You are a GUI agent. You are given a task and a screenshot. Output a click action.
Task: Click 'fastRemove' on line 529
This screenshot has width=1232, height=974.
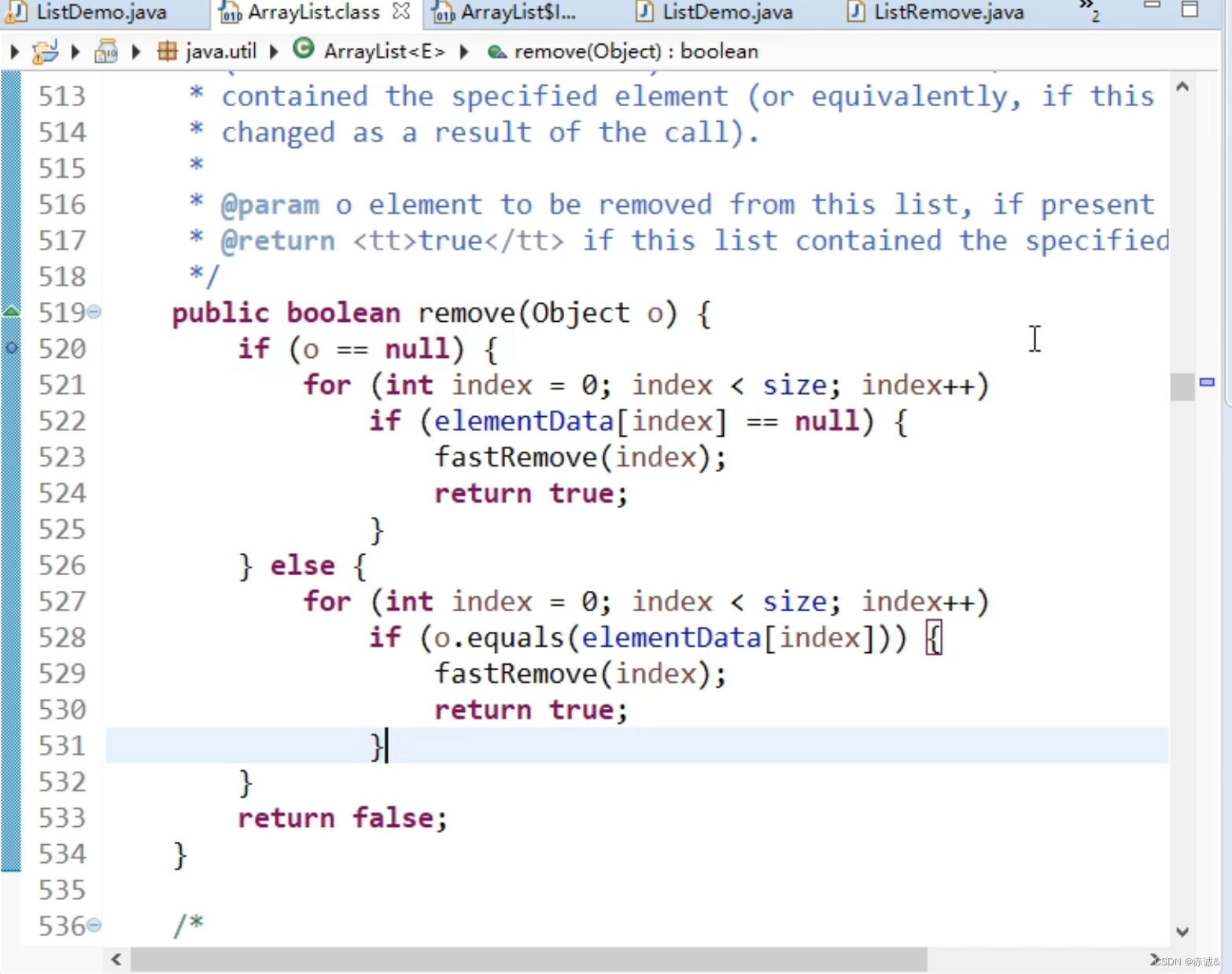516,673
